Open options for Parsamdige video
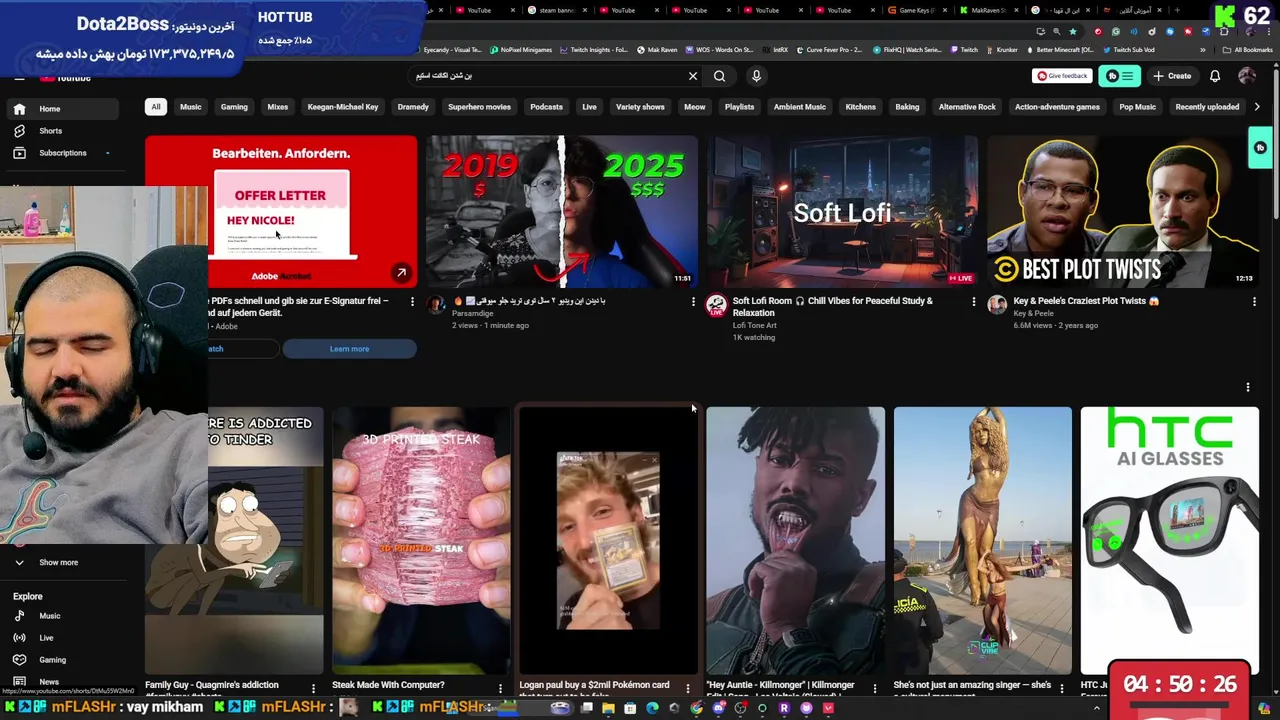The image size is (1280, 720). [x=693, y=301]
